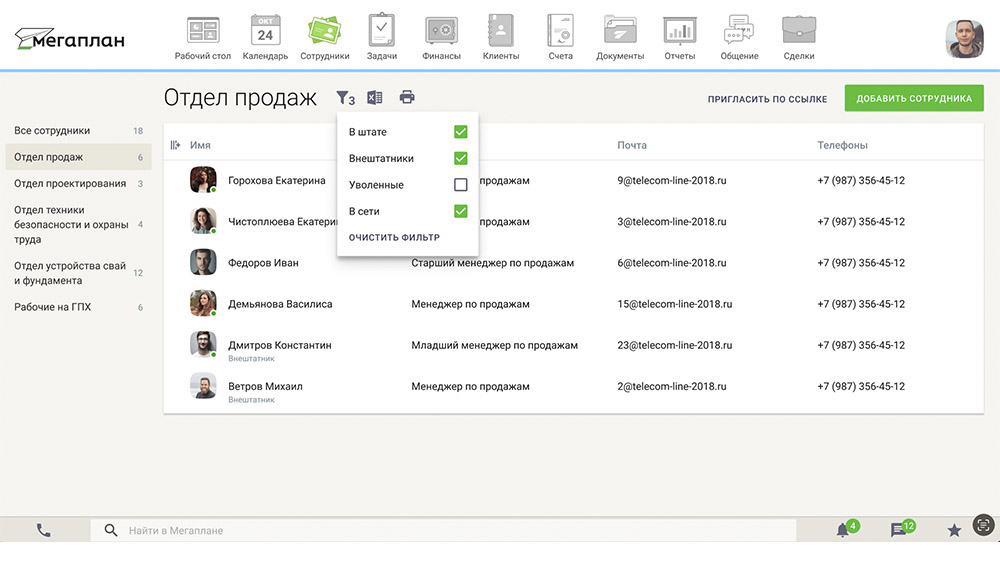The height and width of the screenshot is (578, 1000).
Task: Uncheck the 'В штате' checkbox
Action: click(461, 132)
